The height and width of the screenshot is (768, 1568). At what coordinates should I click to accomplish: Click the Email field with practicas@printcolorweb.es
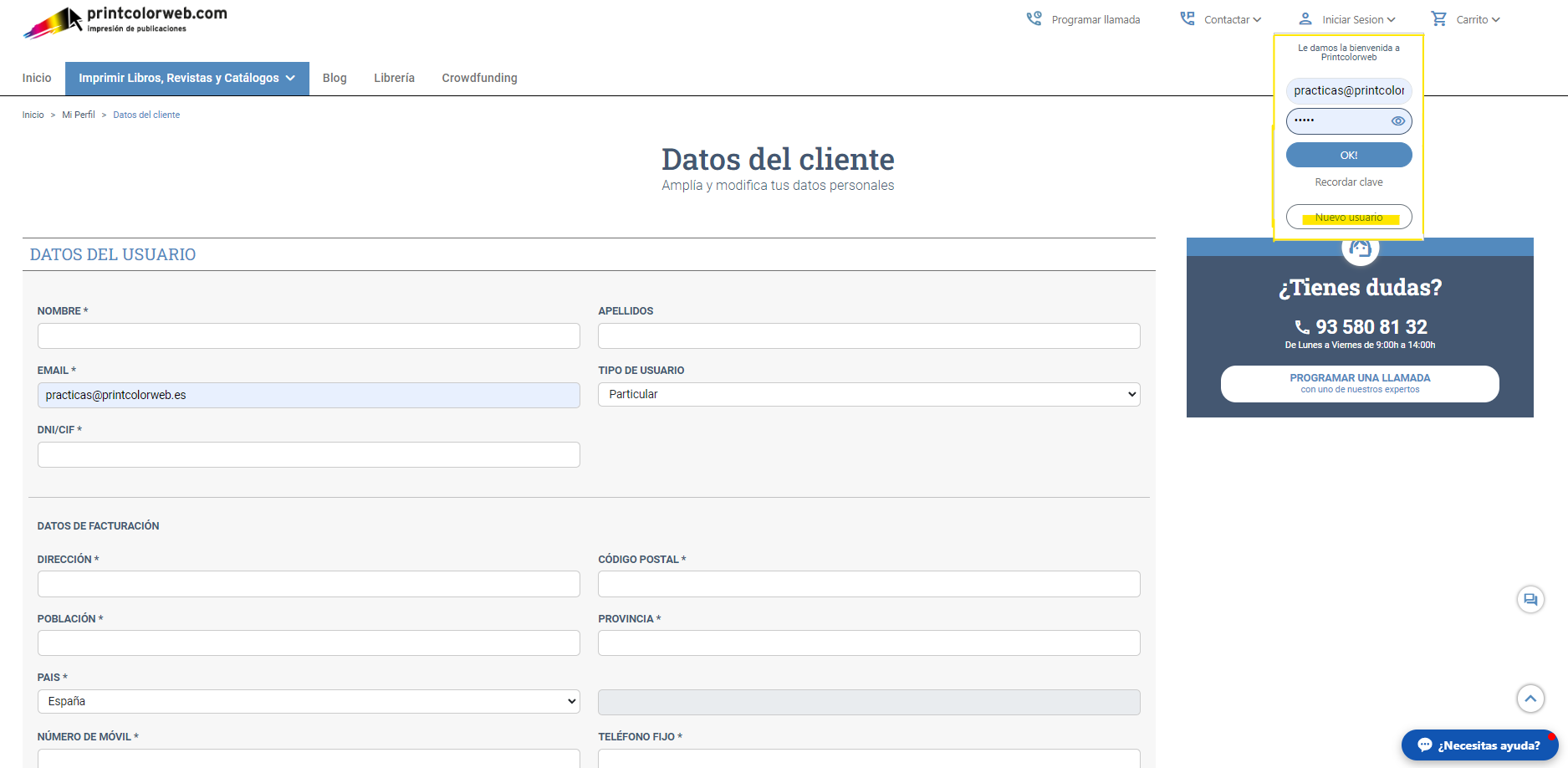pyautogui.click(x=309, y=395)
